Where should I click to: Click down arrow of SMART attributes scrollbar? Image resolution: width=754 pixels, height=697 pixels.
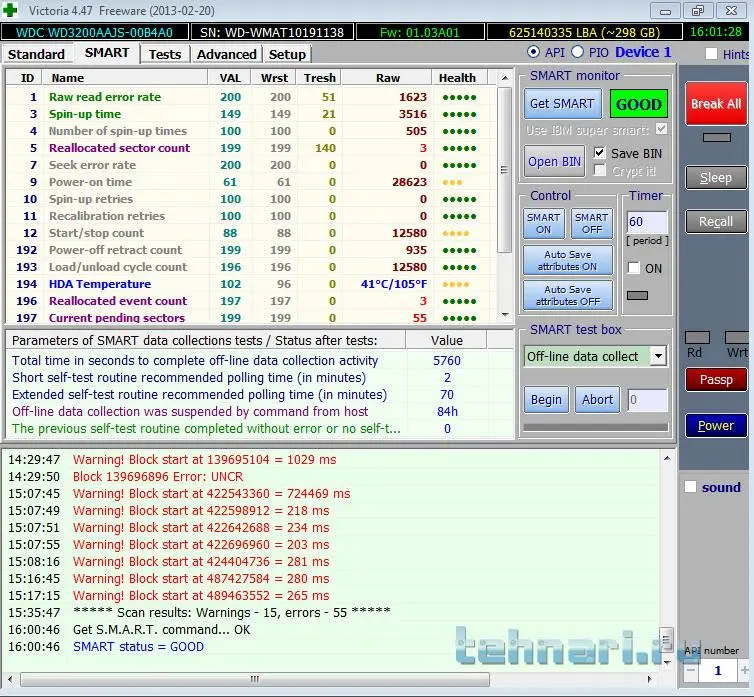[x=504, y=315]
